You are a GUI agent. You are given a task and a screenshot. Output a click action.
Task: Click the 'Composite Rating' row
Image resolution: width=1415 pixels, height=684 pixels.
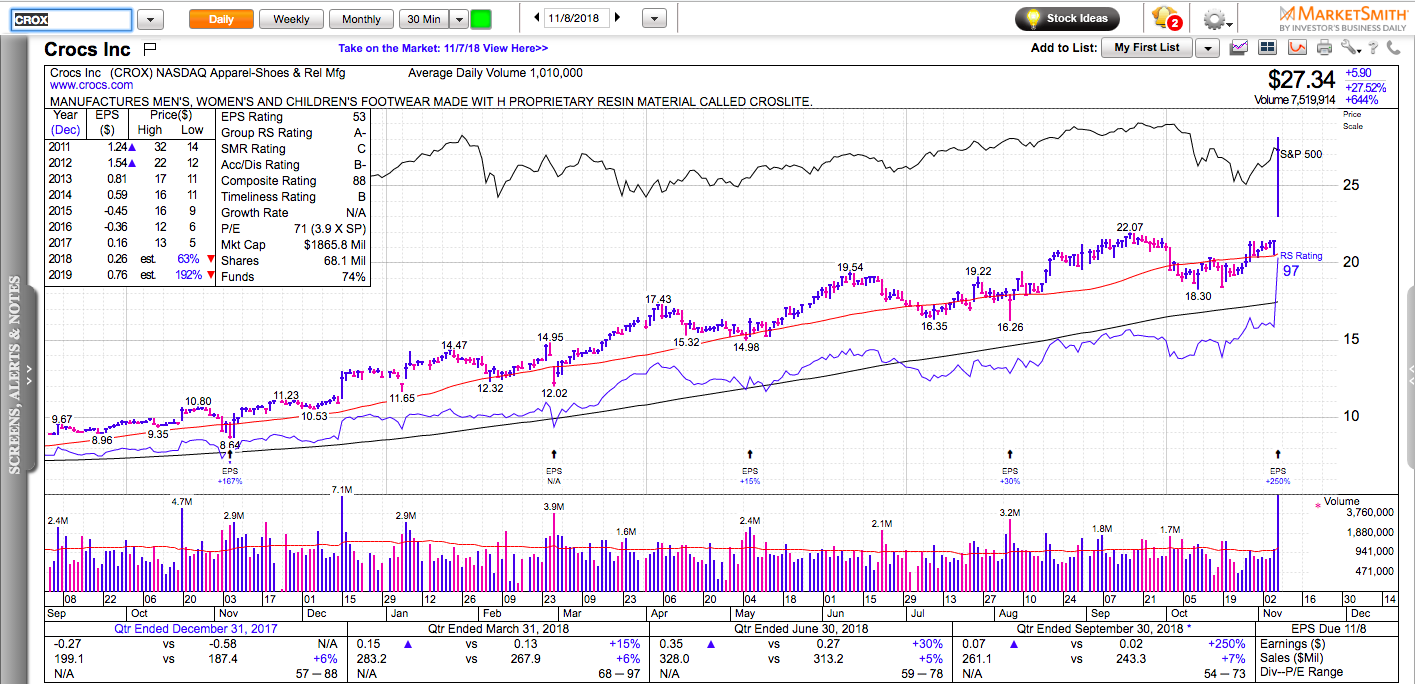(294, 181)
